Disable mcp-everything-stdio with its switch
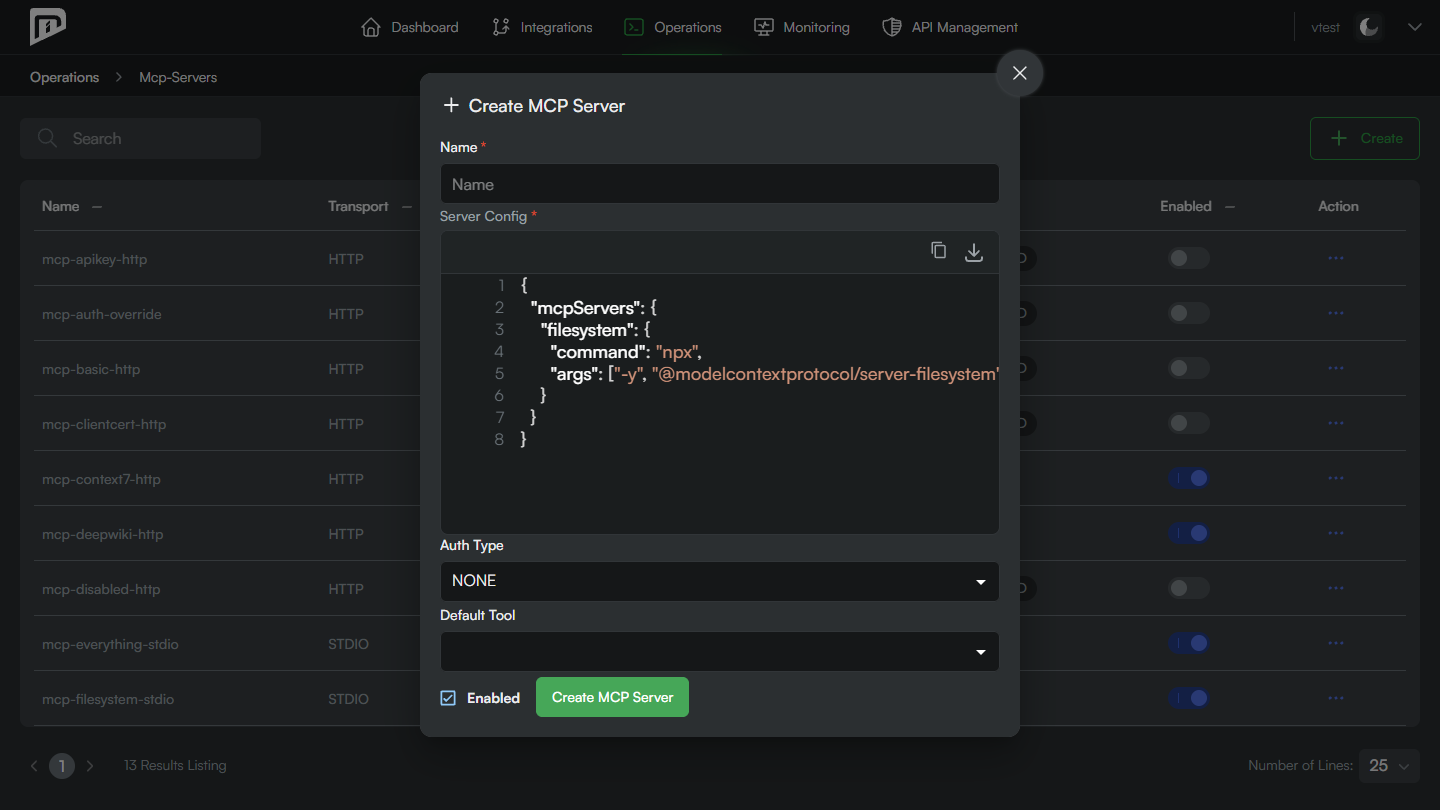Screen dimensions: 1440x810 pos(1189,643)
